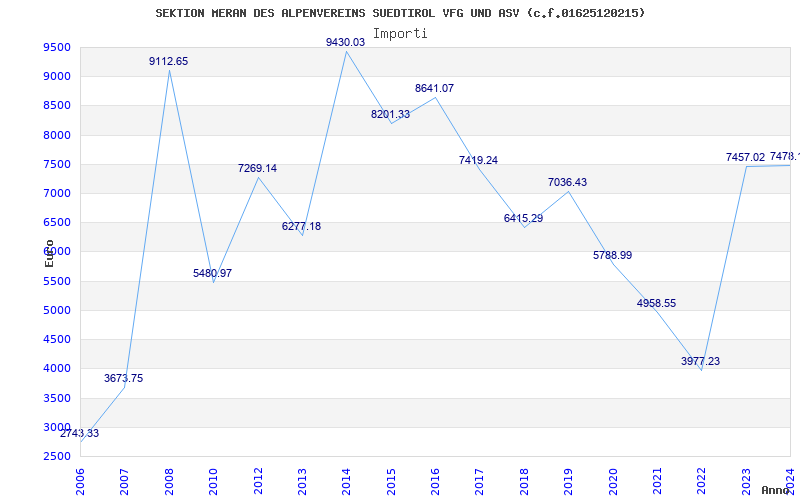Select the 5788.99 data label

(612, 255)
